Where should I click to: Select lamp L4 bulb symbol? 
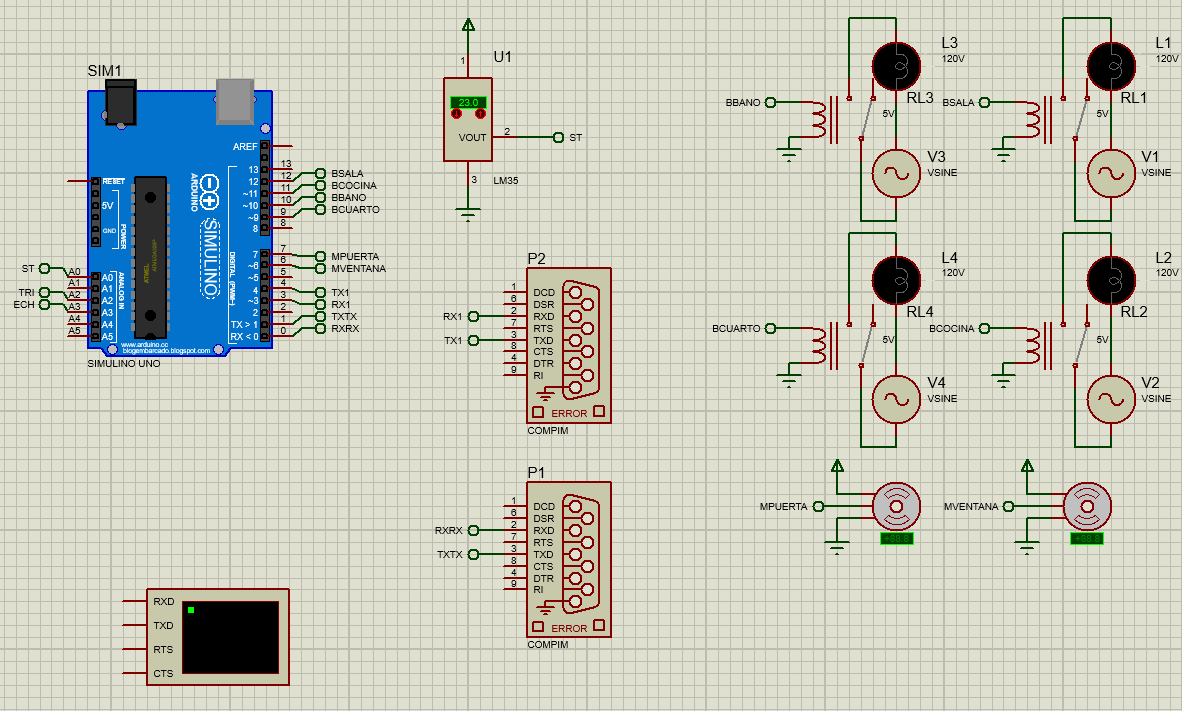point(896,280)
